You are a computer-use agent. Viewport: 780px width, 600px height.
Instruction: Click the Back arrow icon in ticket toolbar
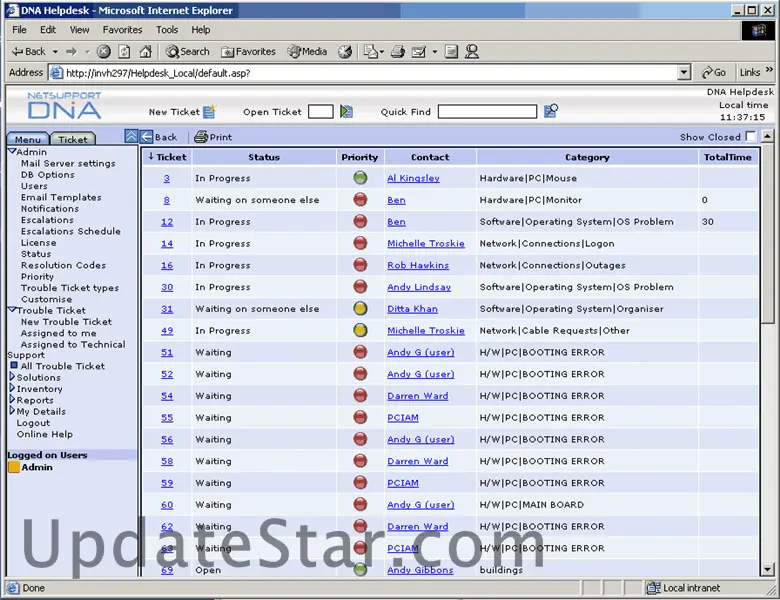tap(146, 136)
